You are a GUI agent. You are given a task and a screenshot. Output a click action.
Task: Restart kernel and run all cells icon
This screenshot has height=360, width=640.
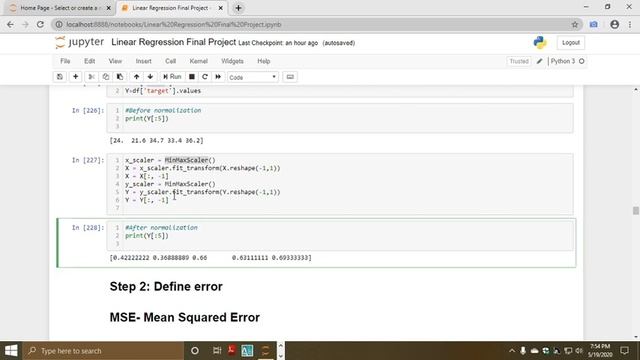218,77
